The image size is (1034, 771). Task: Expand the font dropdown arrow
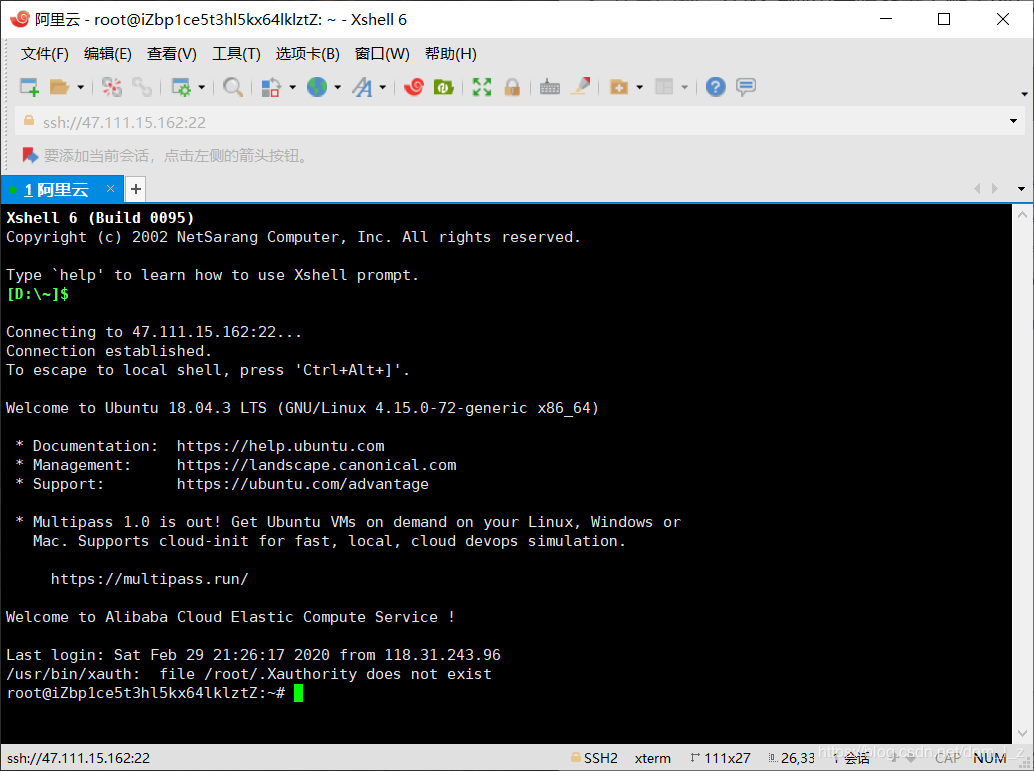coord(382,87)
